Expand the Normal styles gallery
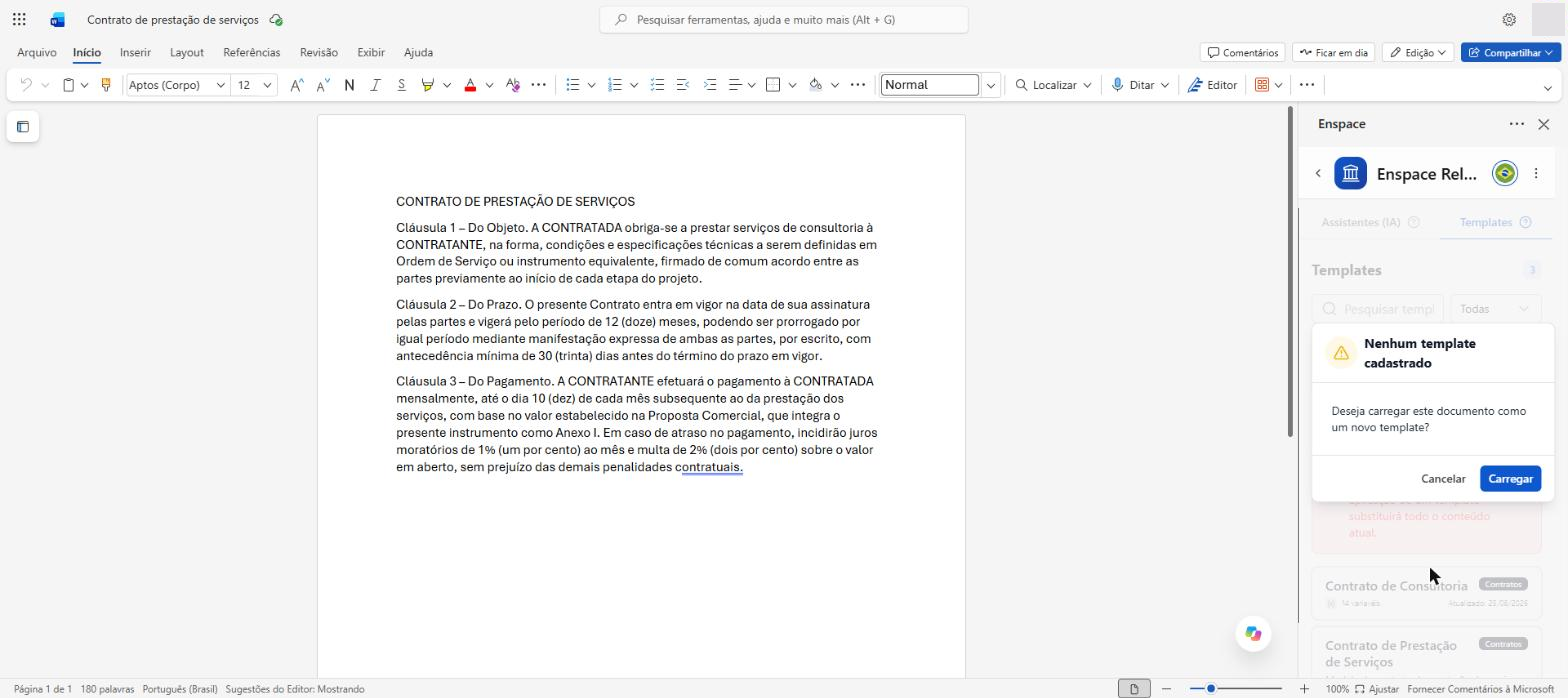This screenshot has width=1568, height=698. pyautogui.click(x=991, y=85)
